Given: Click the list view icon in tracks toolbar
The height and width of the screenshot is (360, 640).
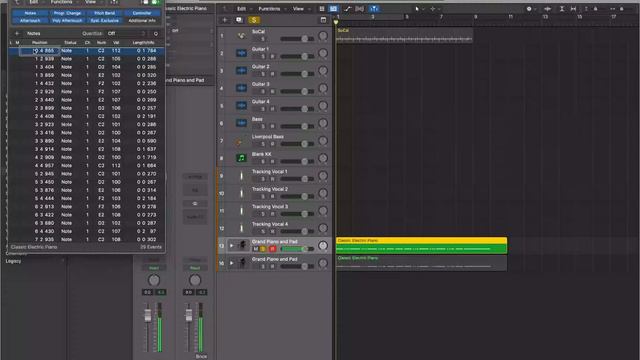Looking at the screenshot, I should [x=322, y=9].
